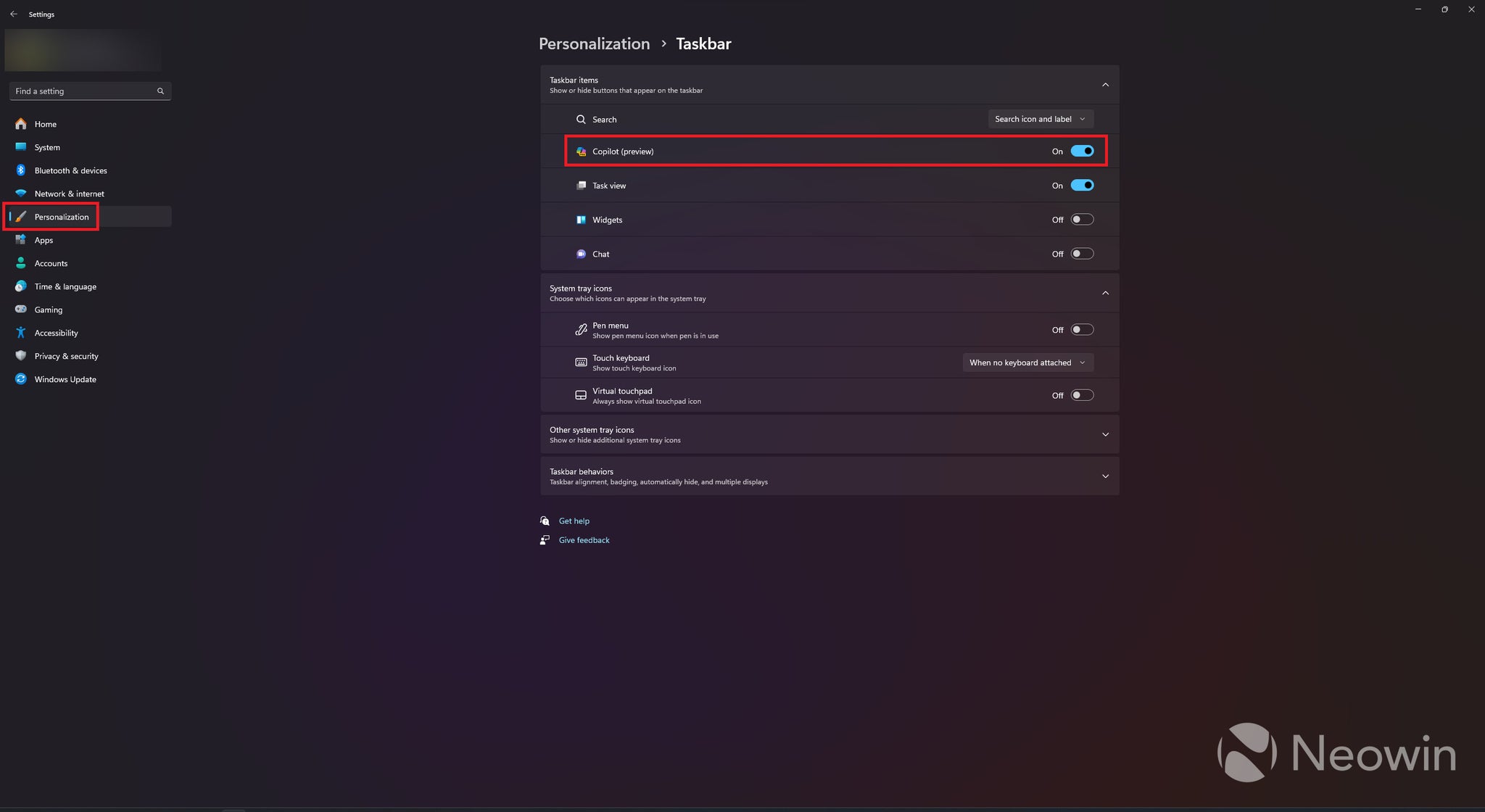
Task: Click the Chat icon in taskbar items
Action: (x=581, y=254)
